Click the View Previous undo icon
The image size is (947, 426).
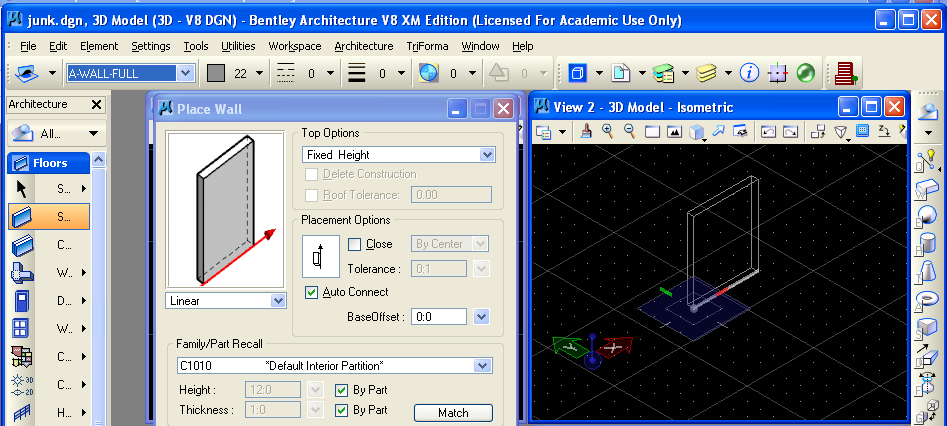[x=768, y=132]
